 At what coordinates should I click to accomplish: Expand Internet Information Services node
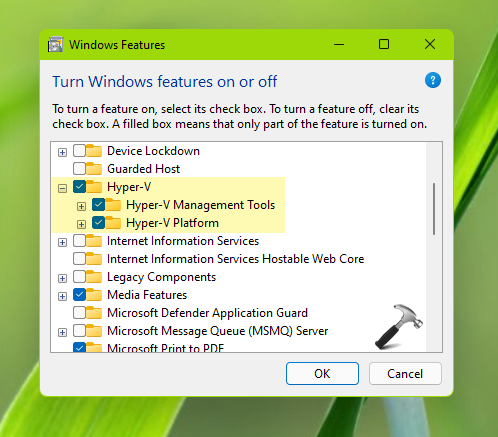(62, 243)
